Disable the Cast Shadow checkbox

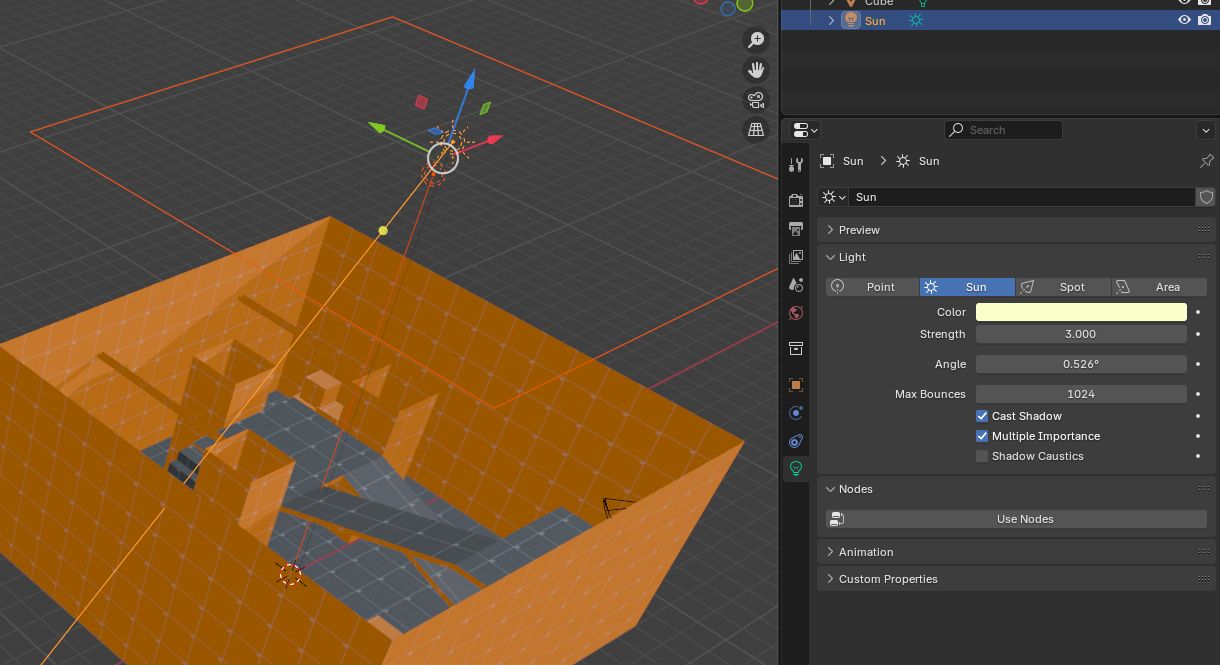point(982,416)
